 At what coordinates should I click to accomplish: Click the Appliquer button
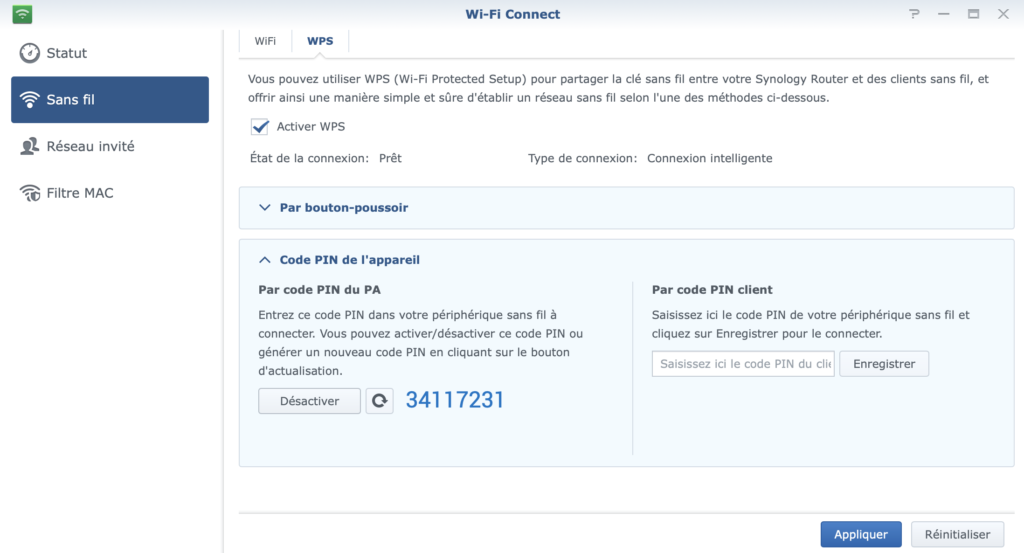[x=861, y=534]
